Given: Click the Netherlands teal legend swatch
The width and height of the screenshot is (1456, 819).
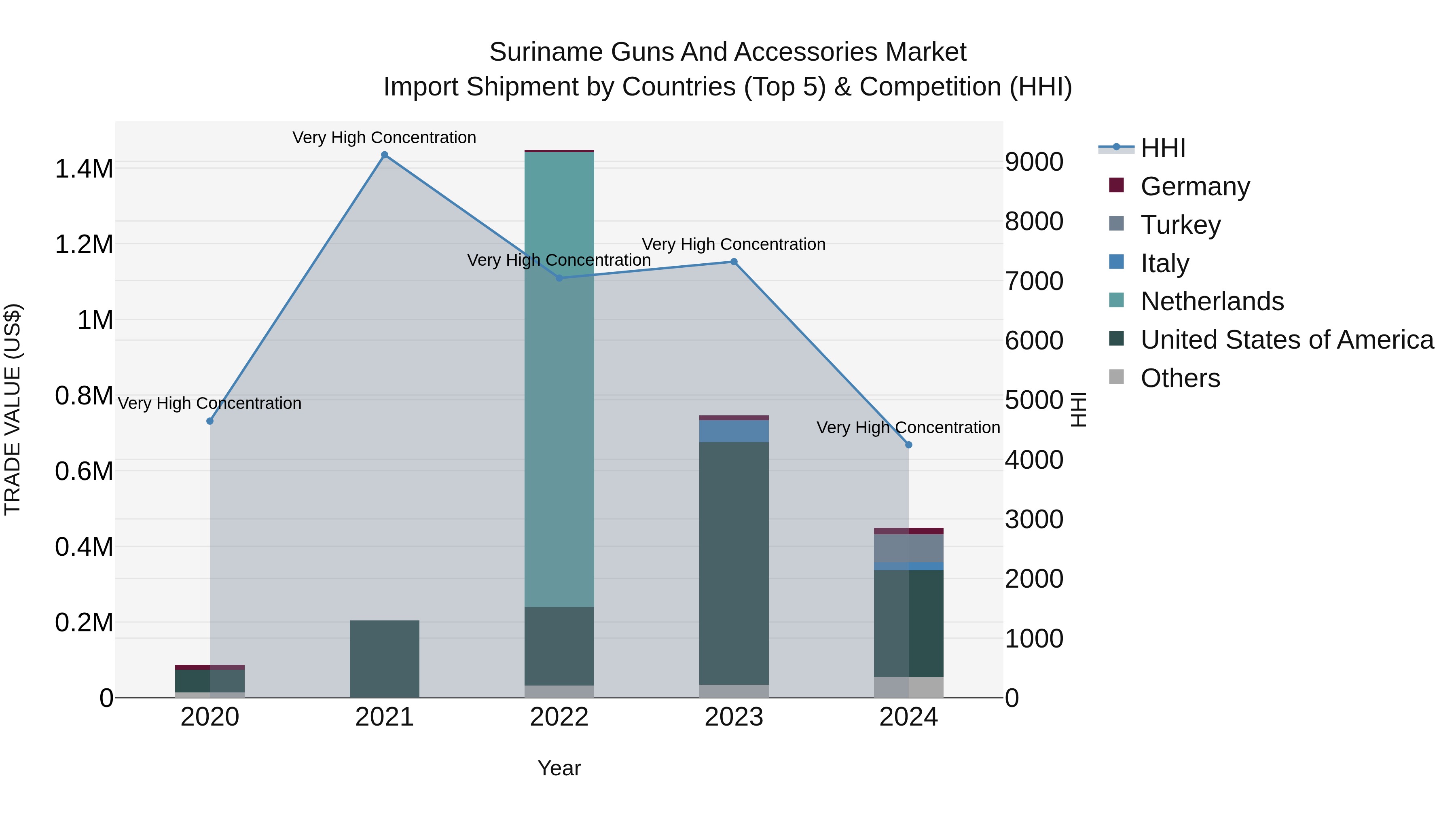Looking at the screenshot, I should click(x=1116, y=300).
